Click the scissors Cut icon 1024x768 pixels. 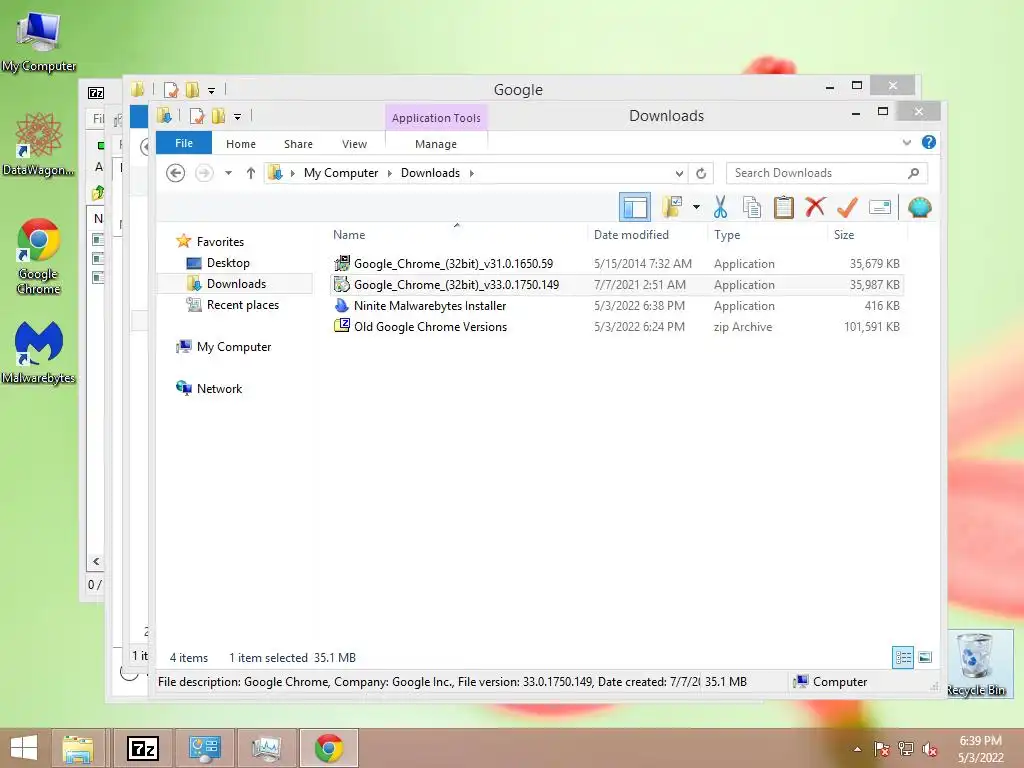coord(720,208)
